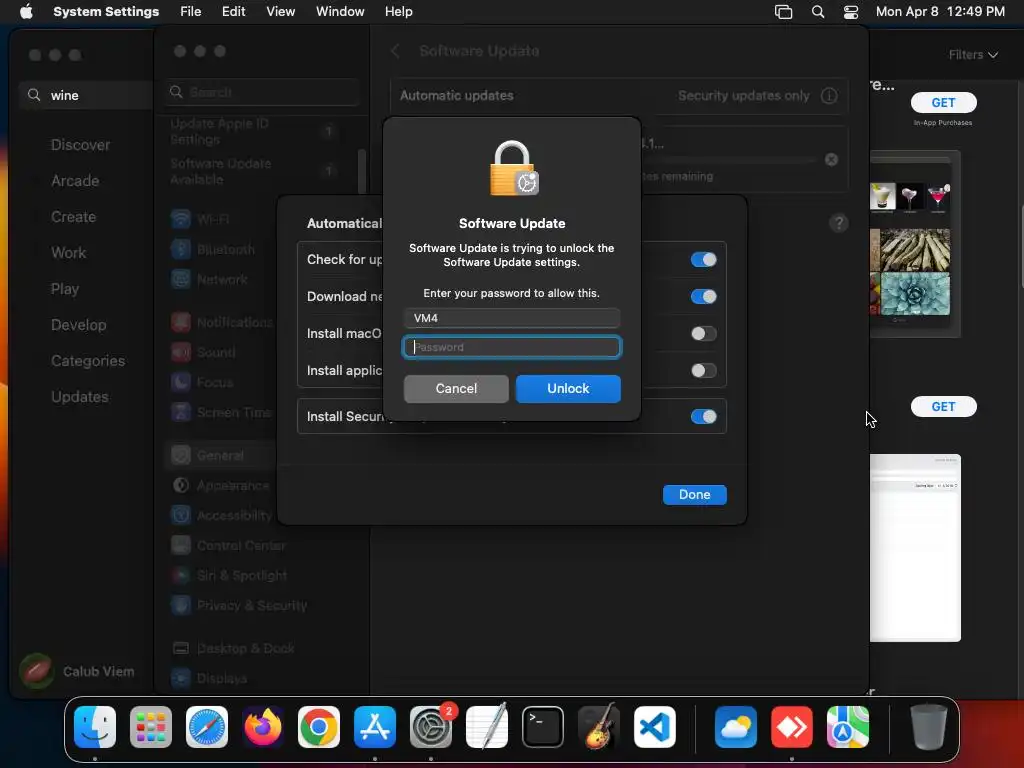Toggle the Download new updates switch
The image size is (1024, 768).
[x=703, y=296]
